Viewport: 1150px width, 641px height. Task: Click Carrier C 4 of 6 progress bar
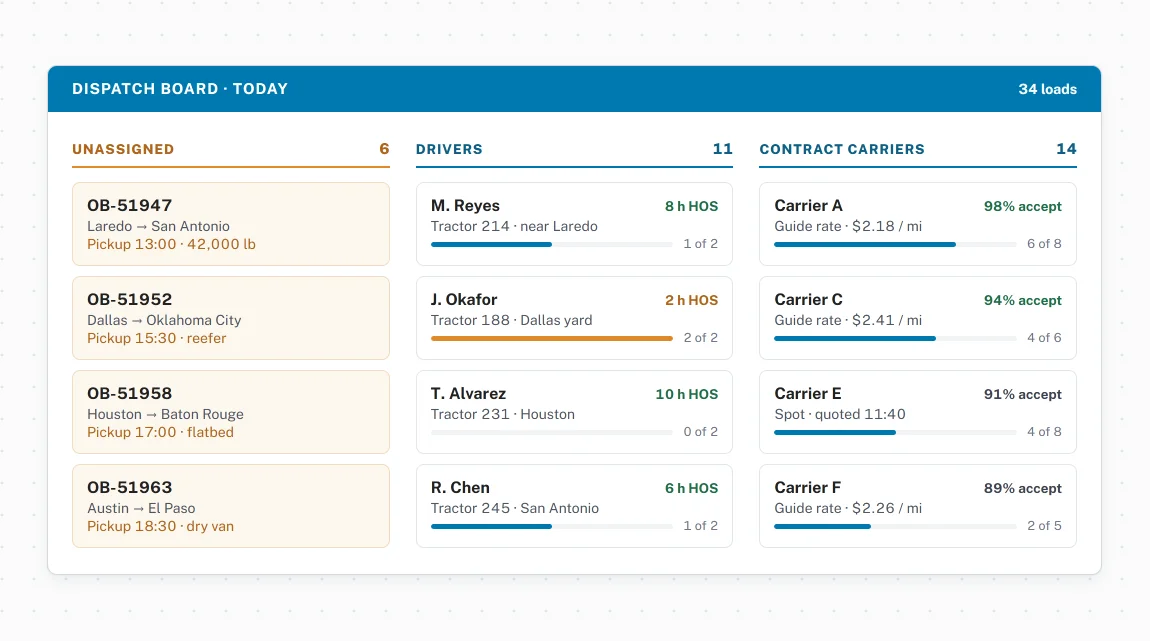point(896,338)
